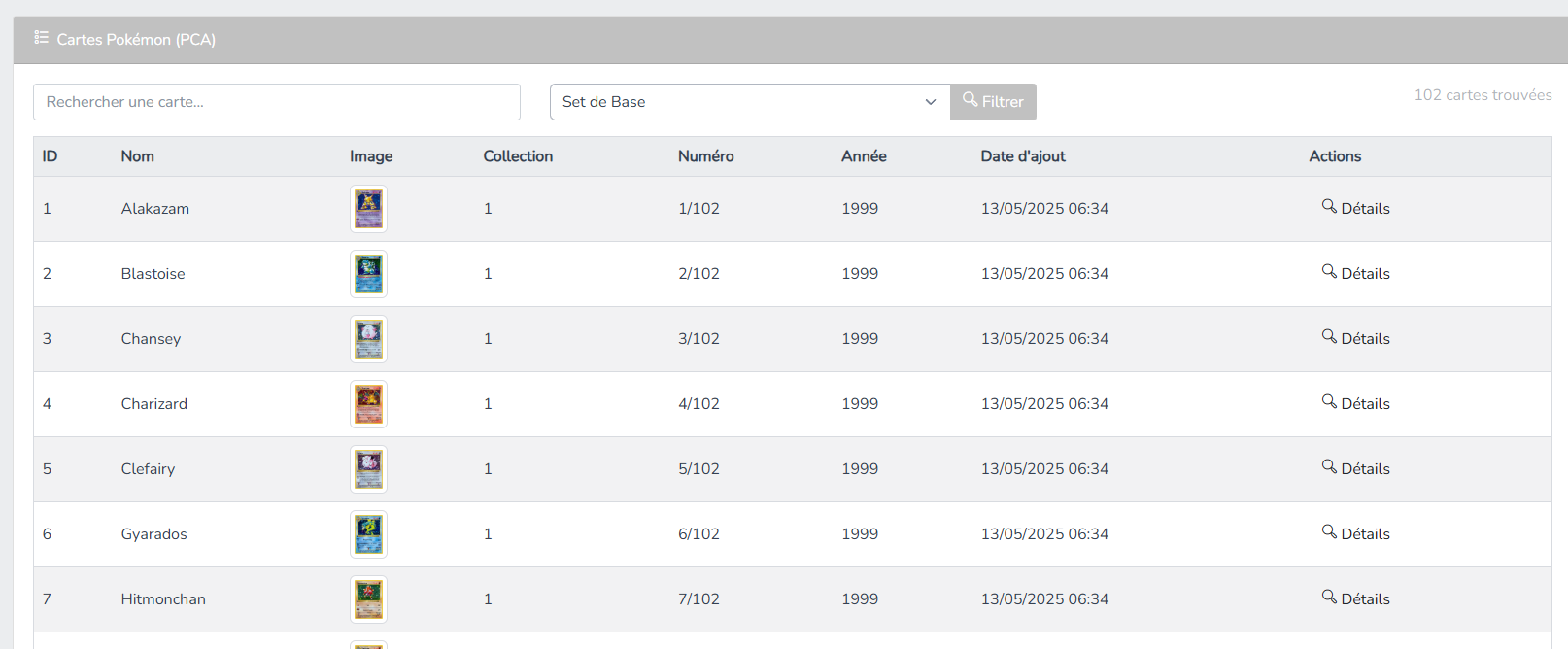
Task: Click the name Hitmonchan
Action: pyautogui.click(x=163, y=599)
